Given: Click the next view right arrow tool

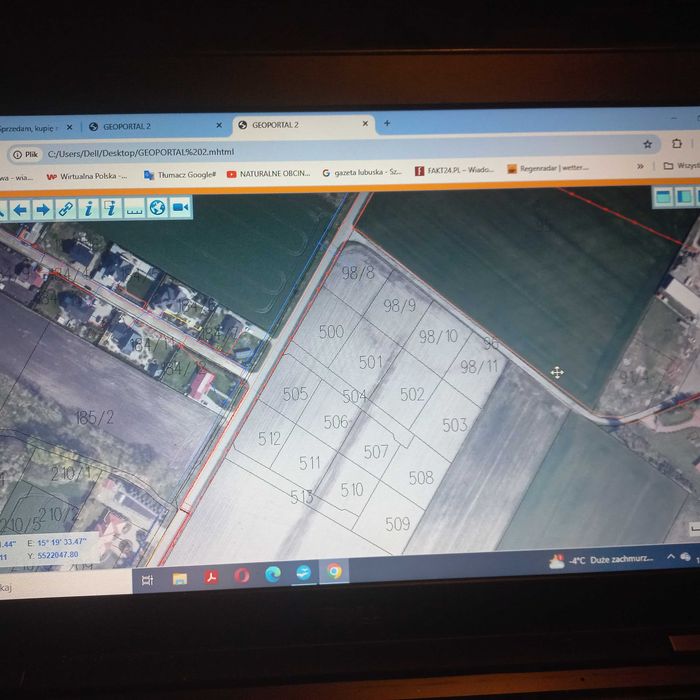Looking at the screenshot, I should (43, 209).
